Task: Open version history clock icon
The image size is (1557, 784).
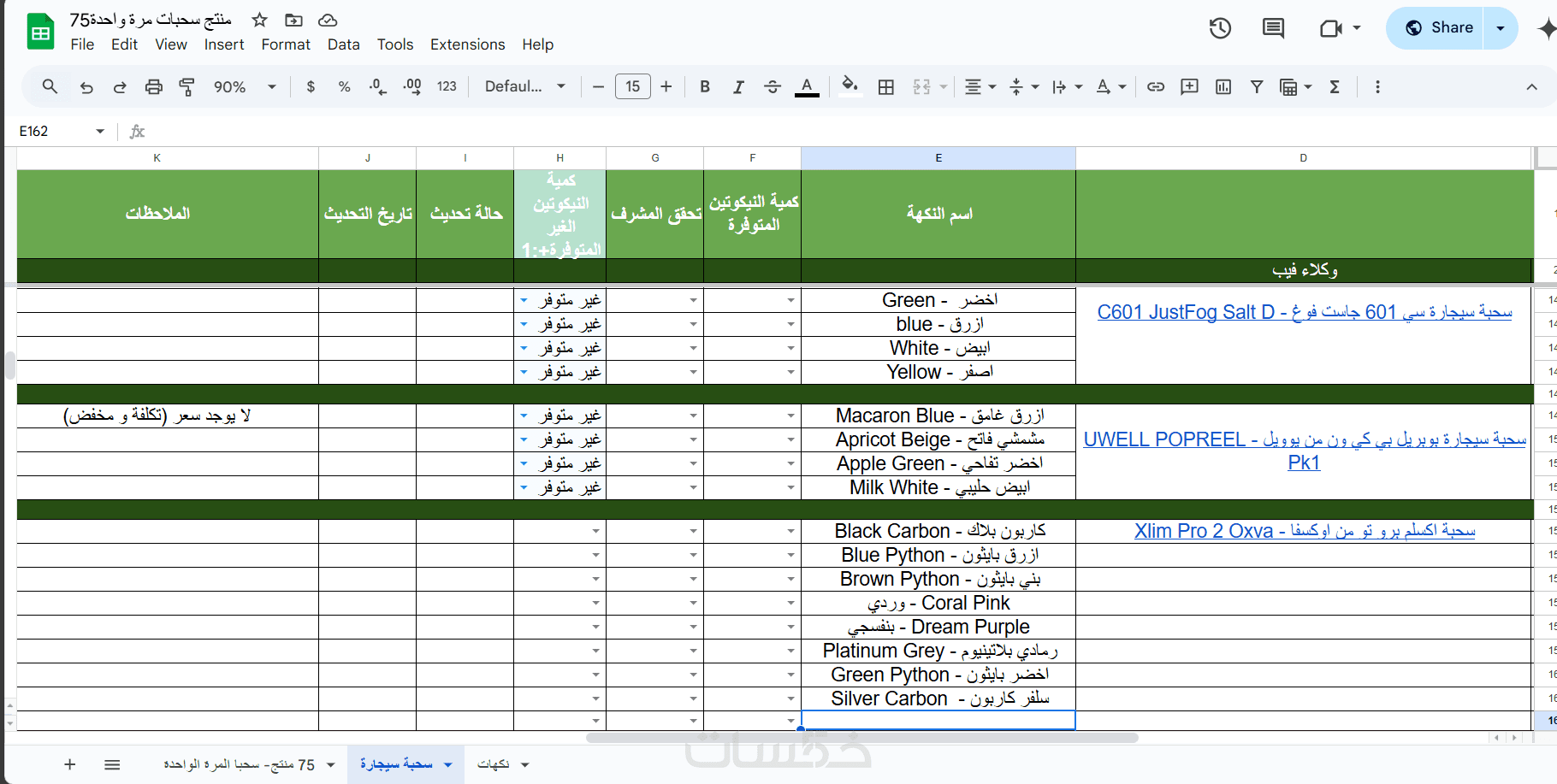Action: (x=1220, y=28)
